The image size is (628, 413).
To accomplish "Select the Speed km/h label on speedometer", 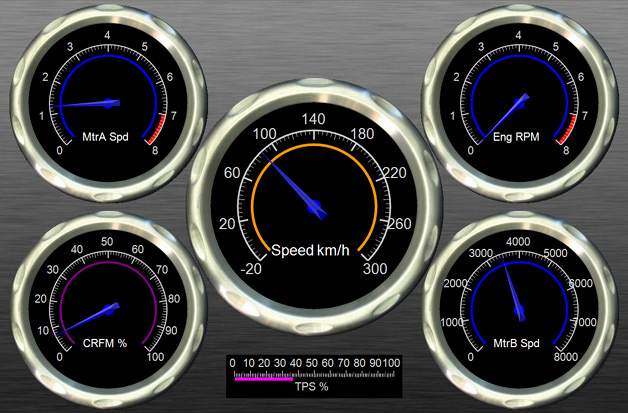I will click(311, 250).
